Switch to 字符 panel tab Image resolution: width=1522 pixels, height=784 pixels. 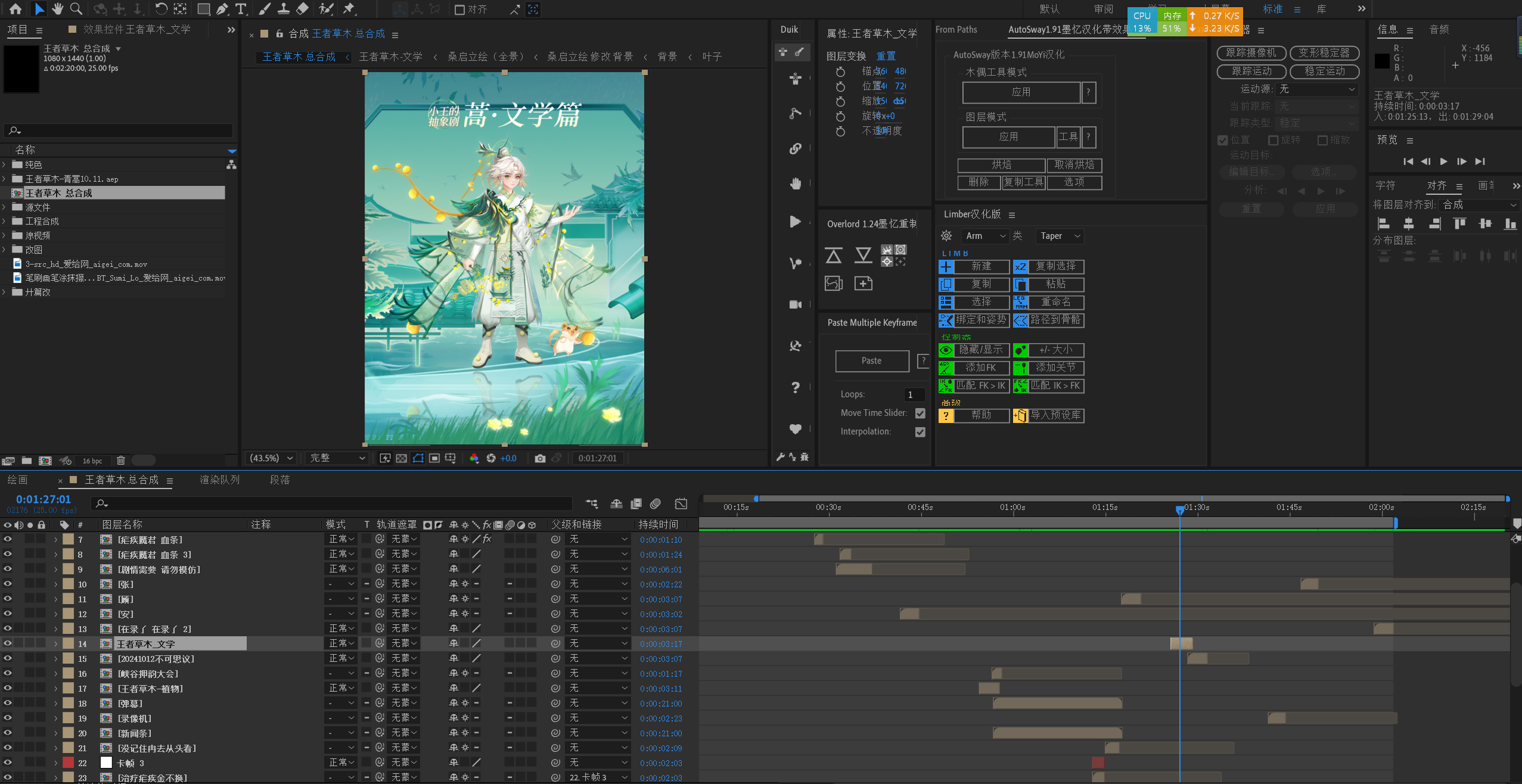coord(1386,186)
